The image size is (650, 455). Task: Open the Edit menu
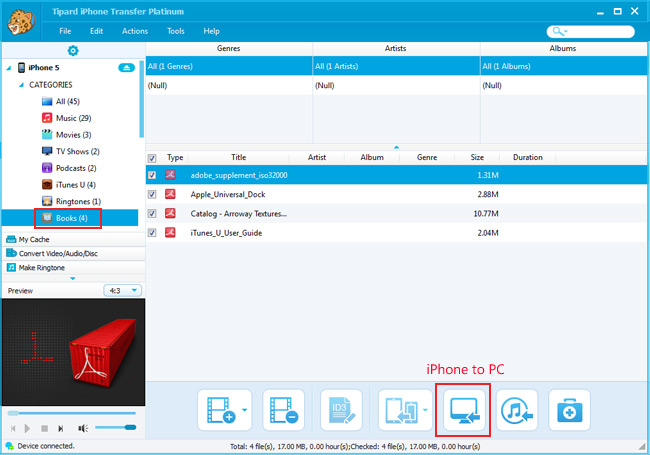coord(96,31)
